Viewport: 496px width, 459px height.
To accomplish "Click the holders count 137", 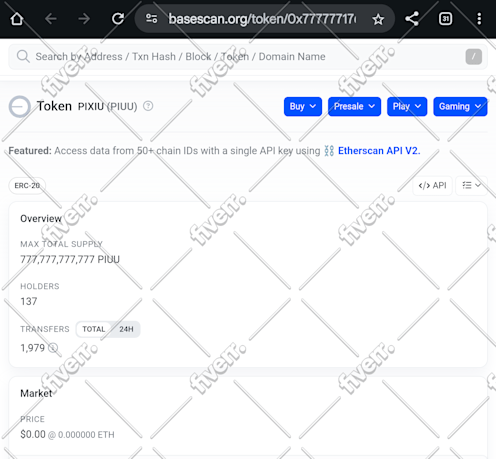I will 29,302.
